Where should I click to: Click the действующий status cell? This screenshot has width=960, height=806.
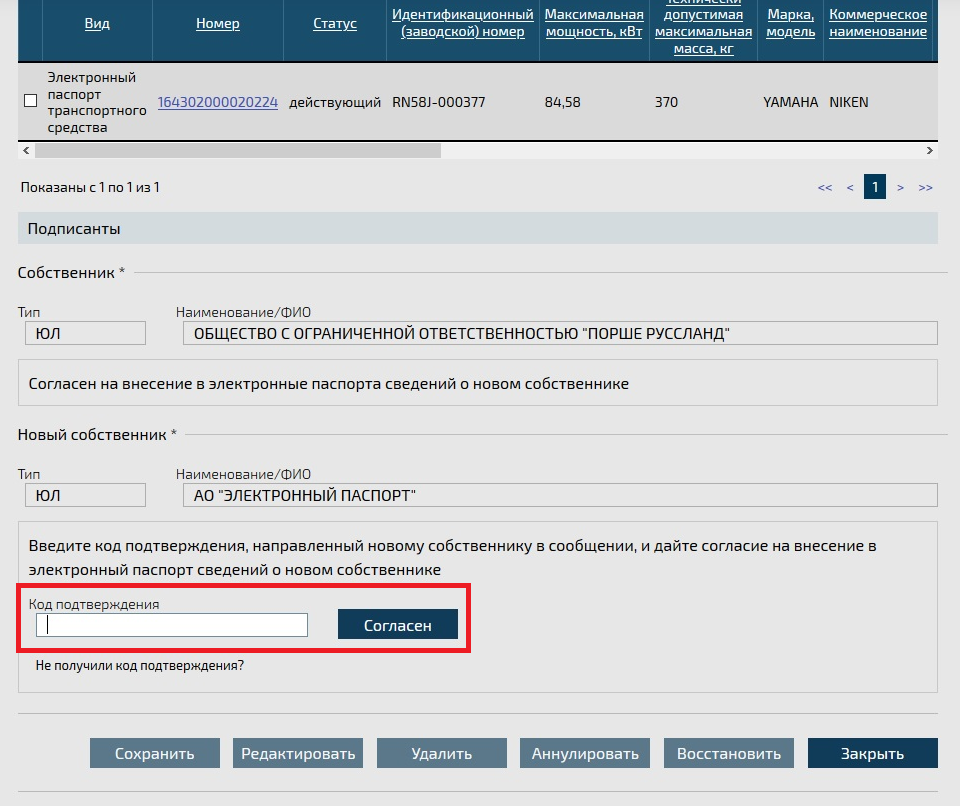coord(335,102)
